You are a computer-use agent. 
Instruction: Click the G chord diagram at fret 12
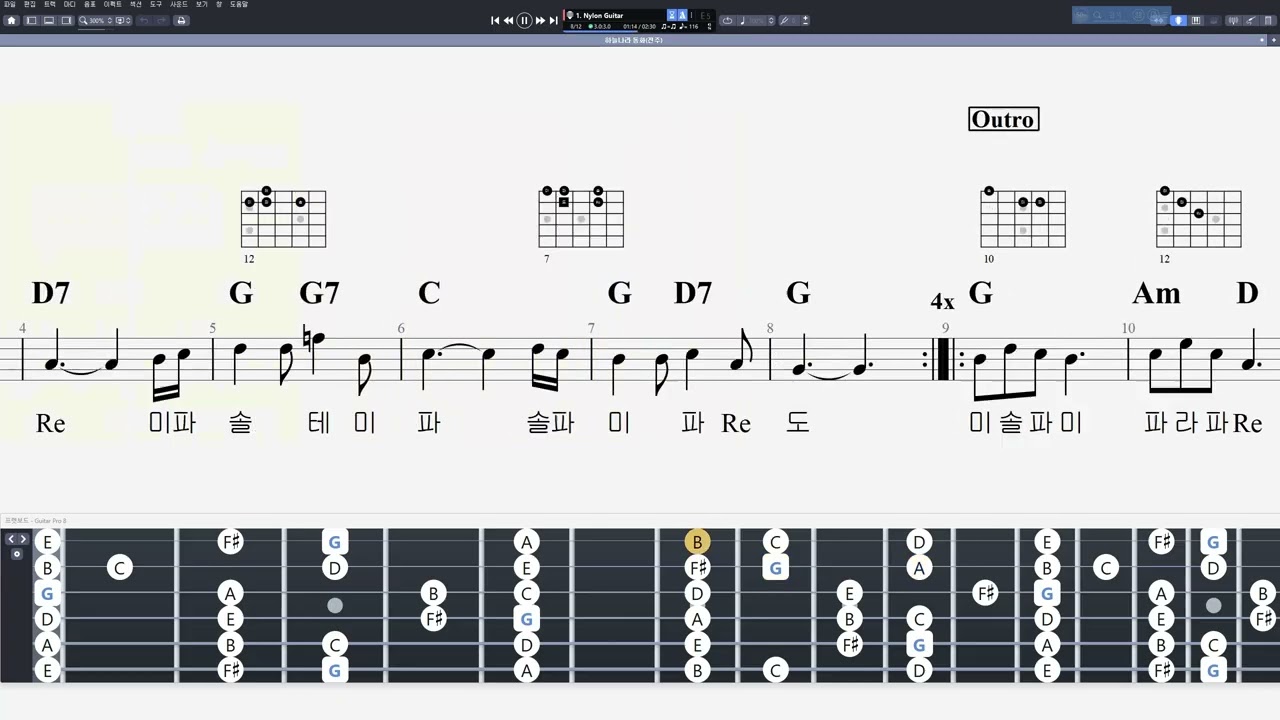pos(283,218)
